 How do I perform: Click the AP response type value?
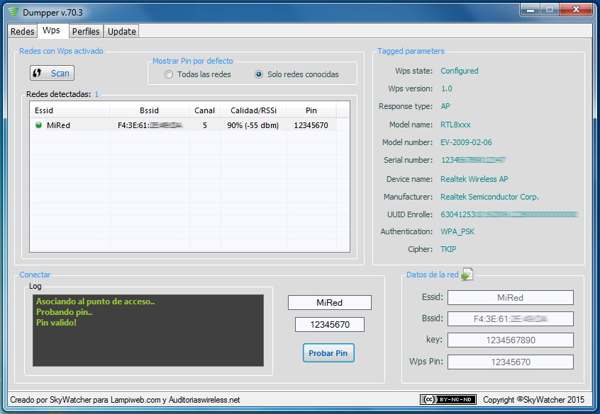445,106
